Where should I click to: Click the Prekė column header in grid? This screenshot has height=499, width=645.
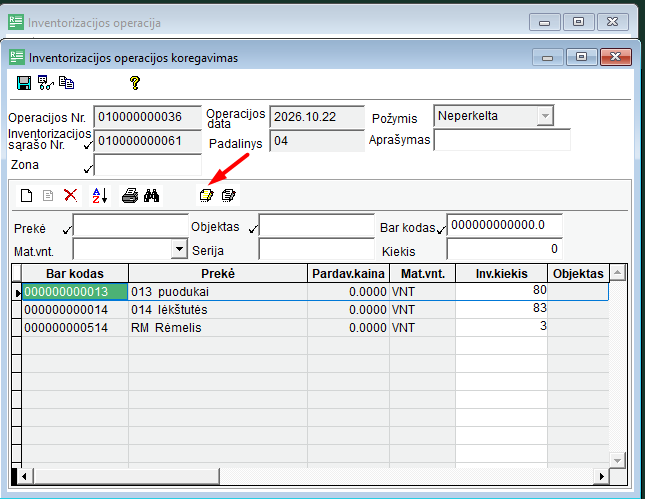coord(218,274)
